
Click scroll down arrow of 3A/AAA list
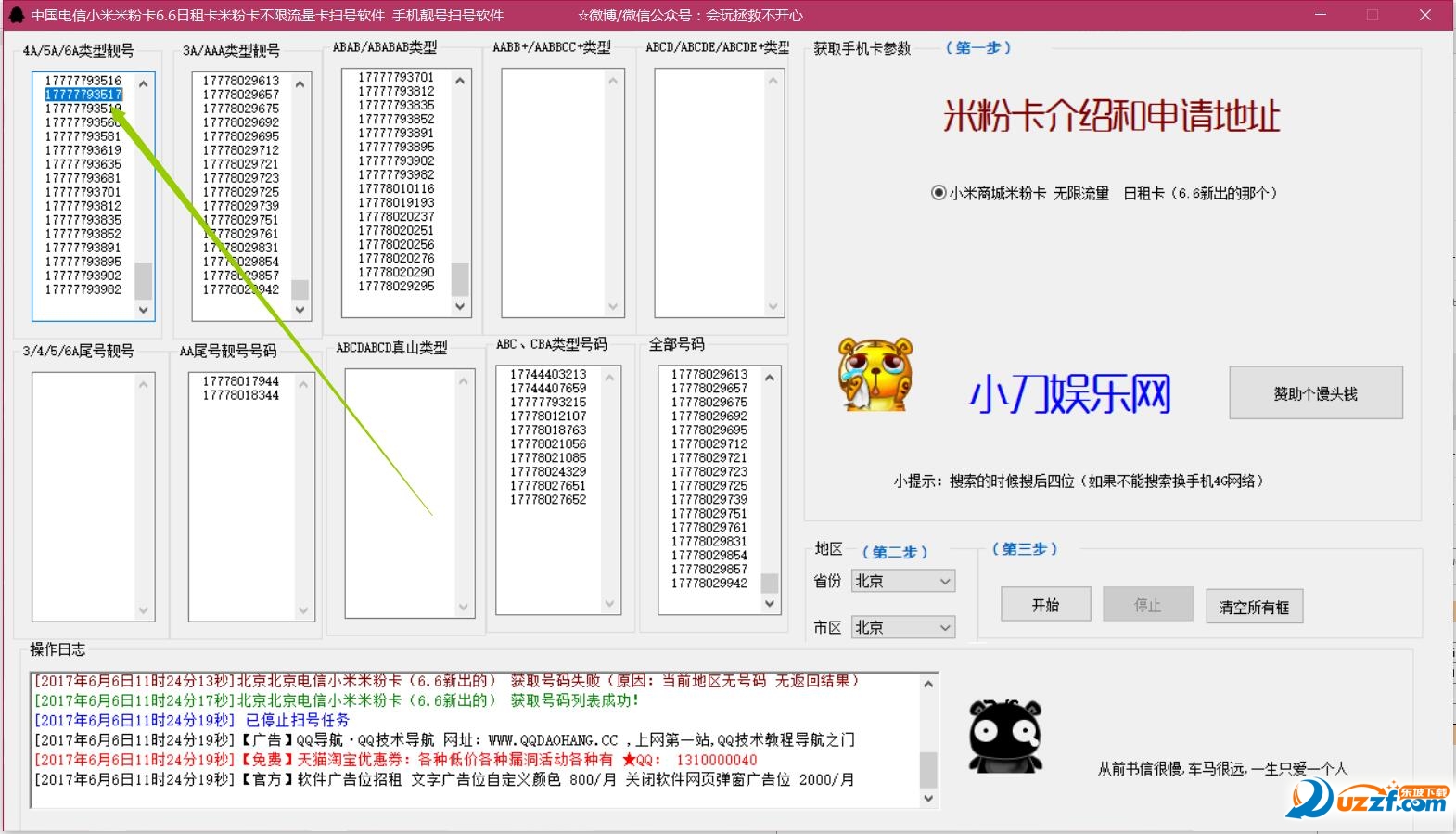tap(300, 311)
